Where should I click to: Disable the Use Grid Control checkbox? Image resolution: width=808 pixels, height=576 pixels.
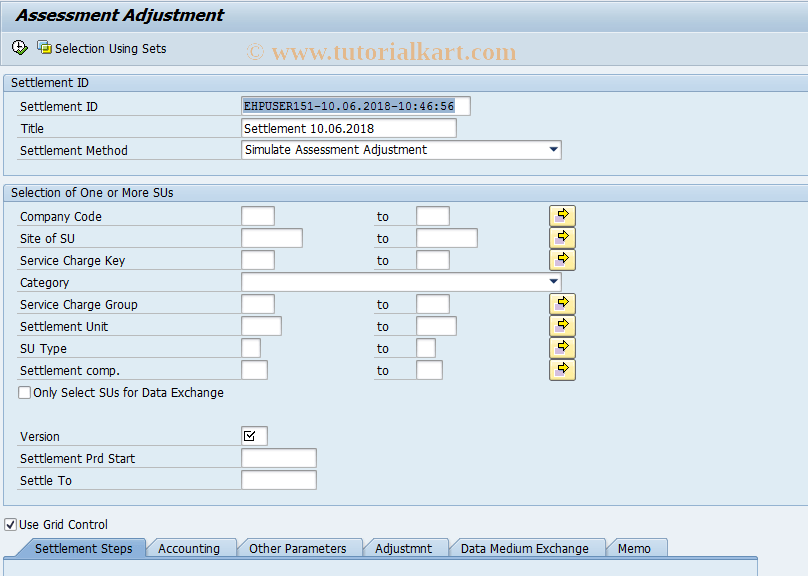click(9, 524)
